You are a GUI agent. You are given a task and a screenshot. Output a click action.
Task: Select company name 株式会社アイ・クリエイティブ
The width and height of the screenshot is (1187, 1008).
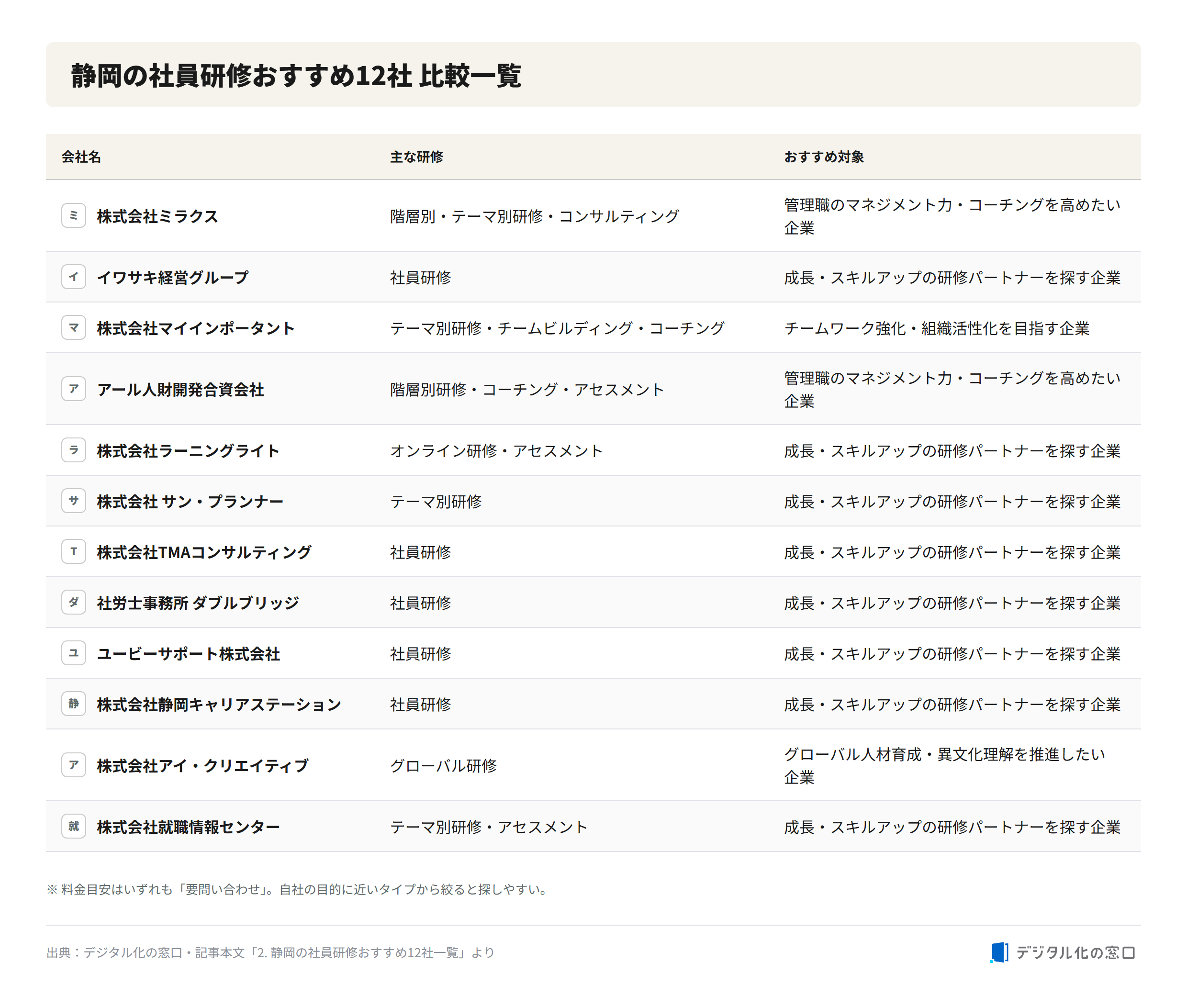[203, 766]
